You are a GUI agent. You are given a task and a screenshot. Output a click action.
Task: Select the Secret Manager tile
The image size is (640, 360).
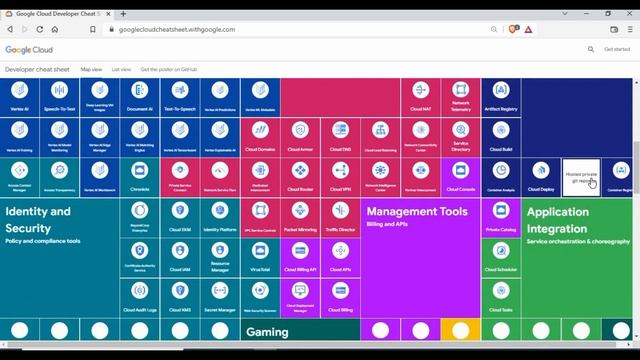click(x=220, y=298)
